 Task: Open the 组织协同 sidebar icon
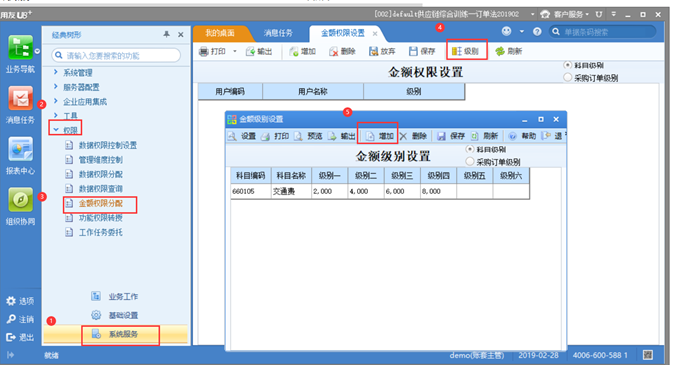click(x=20, y=200)
